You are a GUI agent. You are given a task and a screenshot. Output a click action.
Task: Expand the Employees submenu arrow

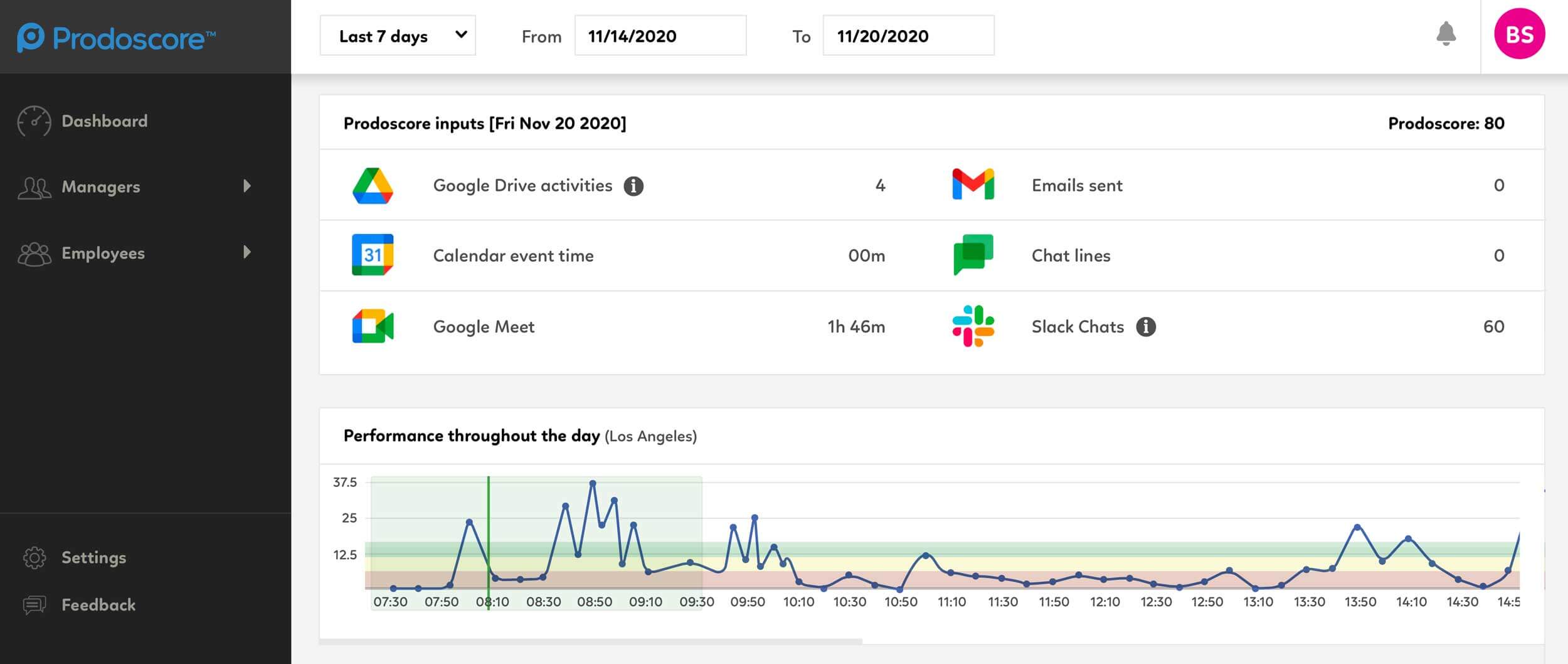pyautogui.click(x=247, y=252)
